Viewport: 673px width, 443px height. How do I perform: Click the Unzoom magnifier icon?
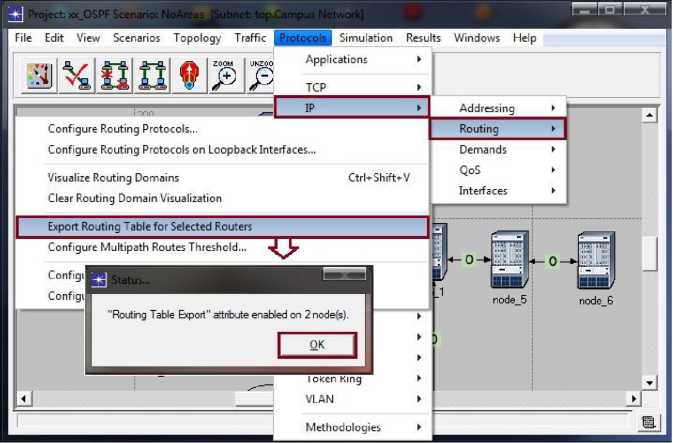(x=261, y=75)
